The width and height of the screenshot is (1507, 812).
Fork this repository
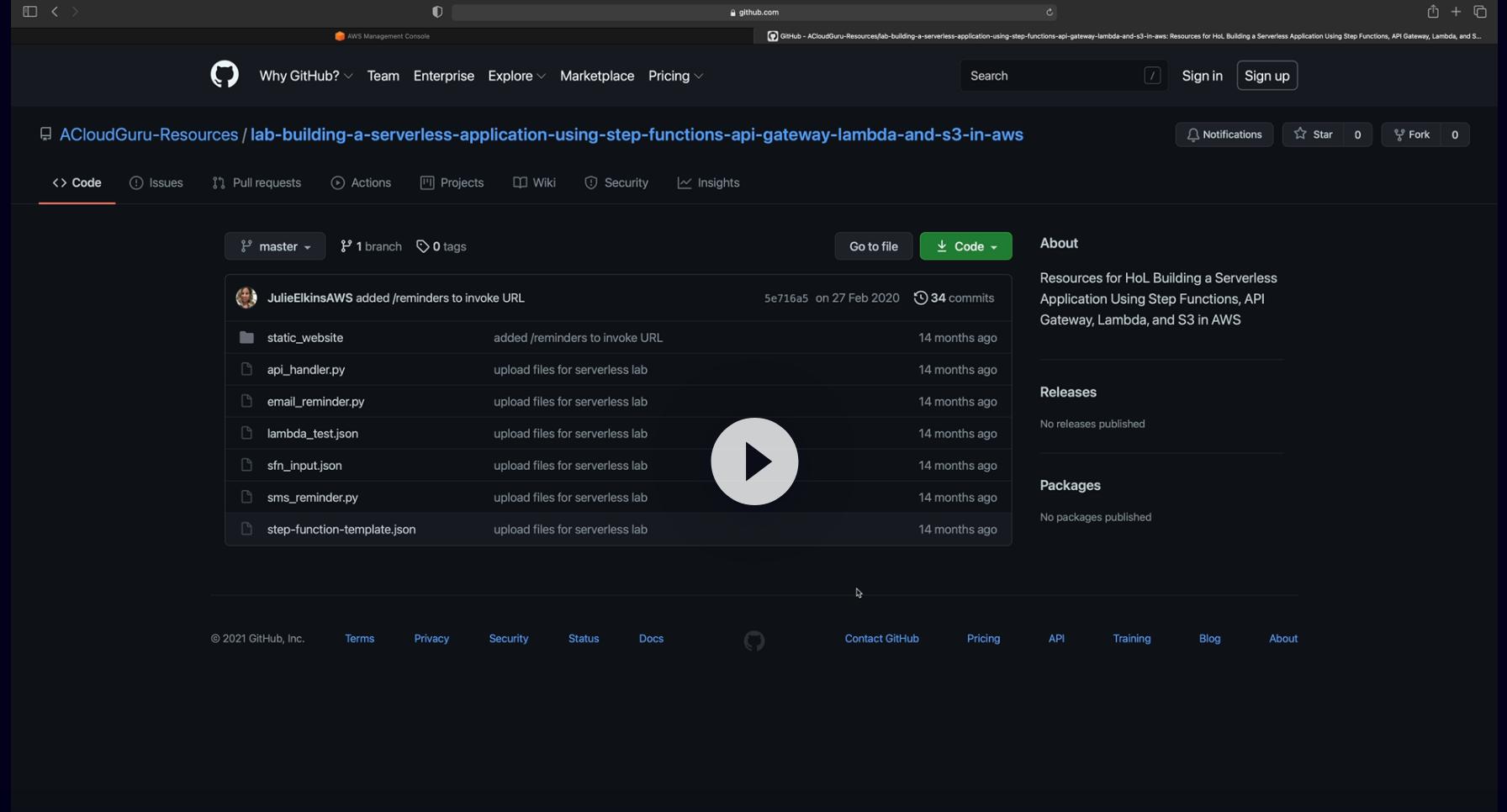[1412, 134]
